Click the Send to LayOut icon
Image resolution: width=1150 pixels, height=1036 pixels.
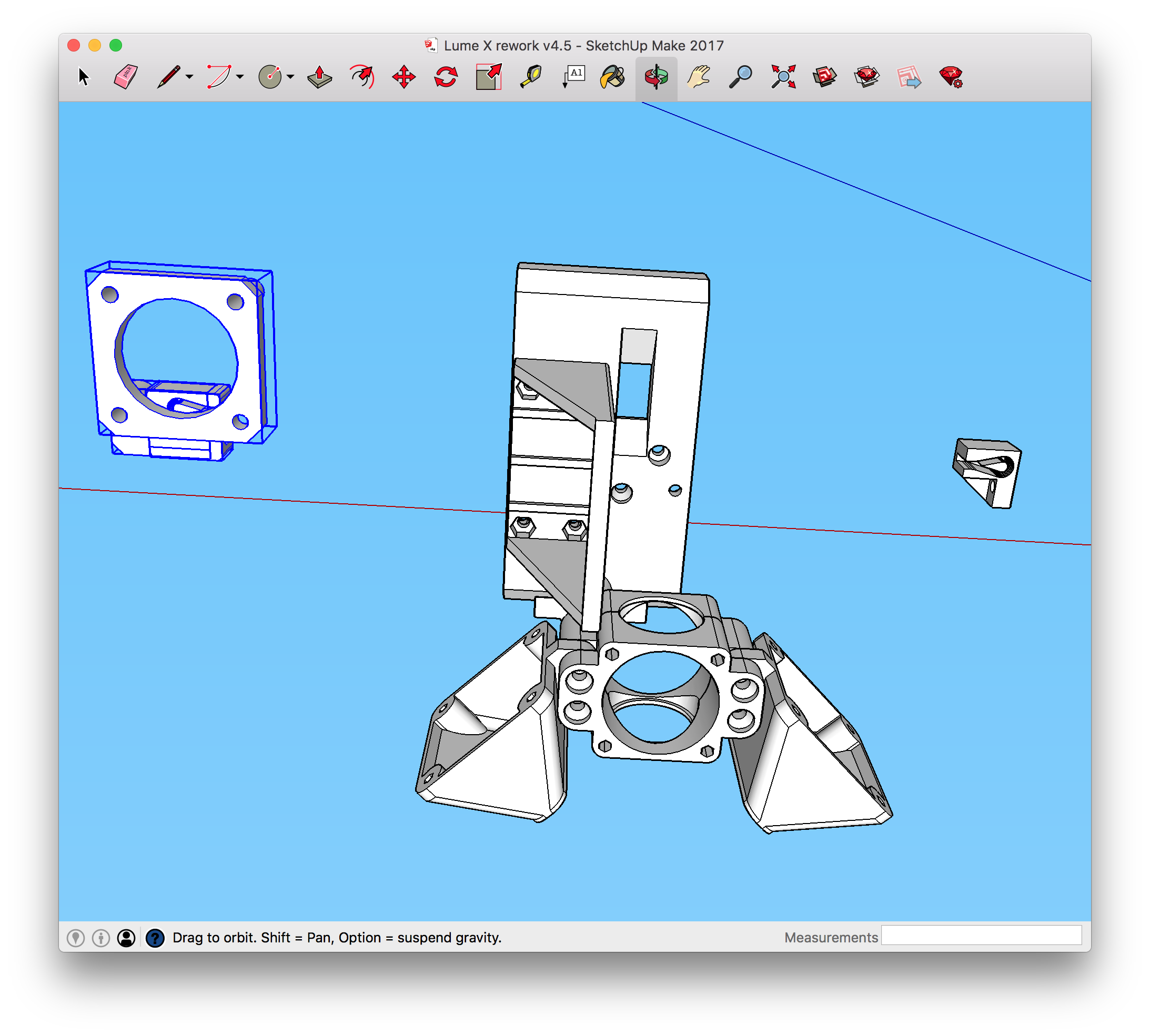coord(909,77)
